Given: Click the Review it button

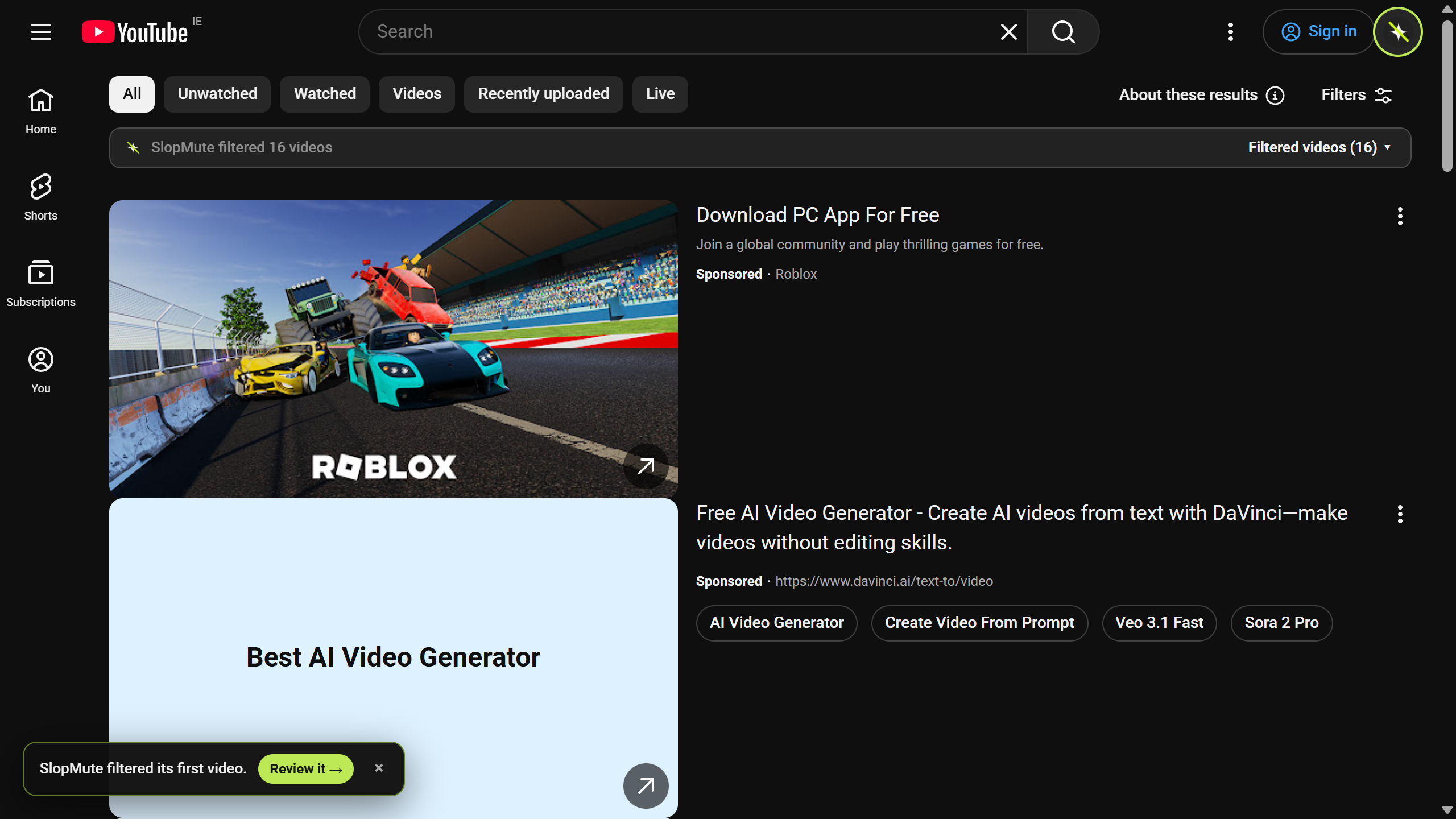Looking at the screenshot, I should pyautogui.click(x=306, y=769).
